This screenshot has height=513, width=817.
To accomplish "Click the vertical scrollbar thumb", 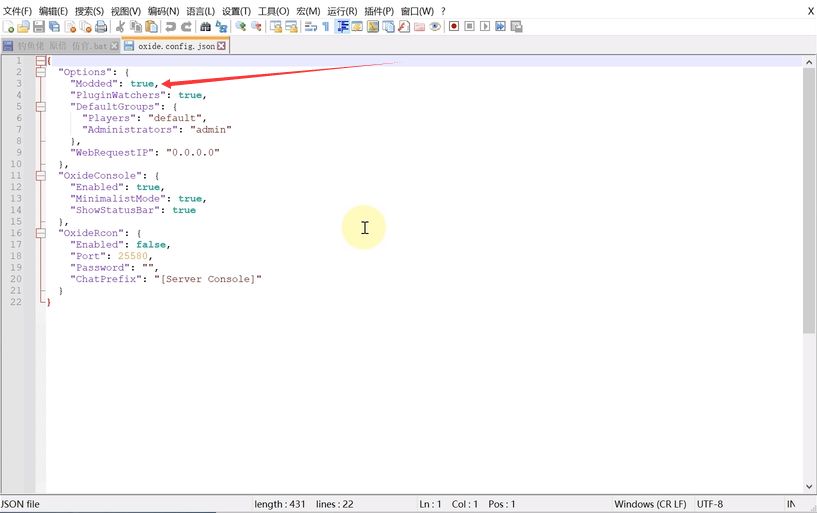I will click(808, 200).
